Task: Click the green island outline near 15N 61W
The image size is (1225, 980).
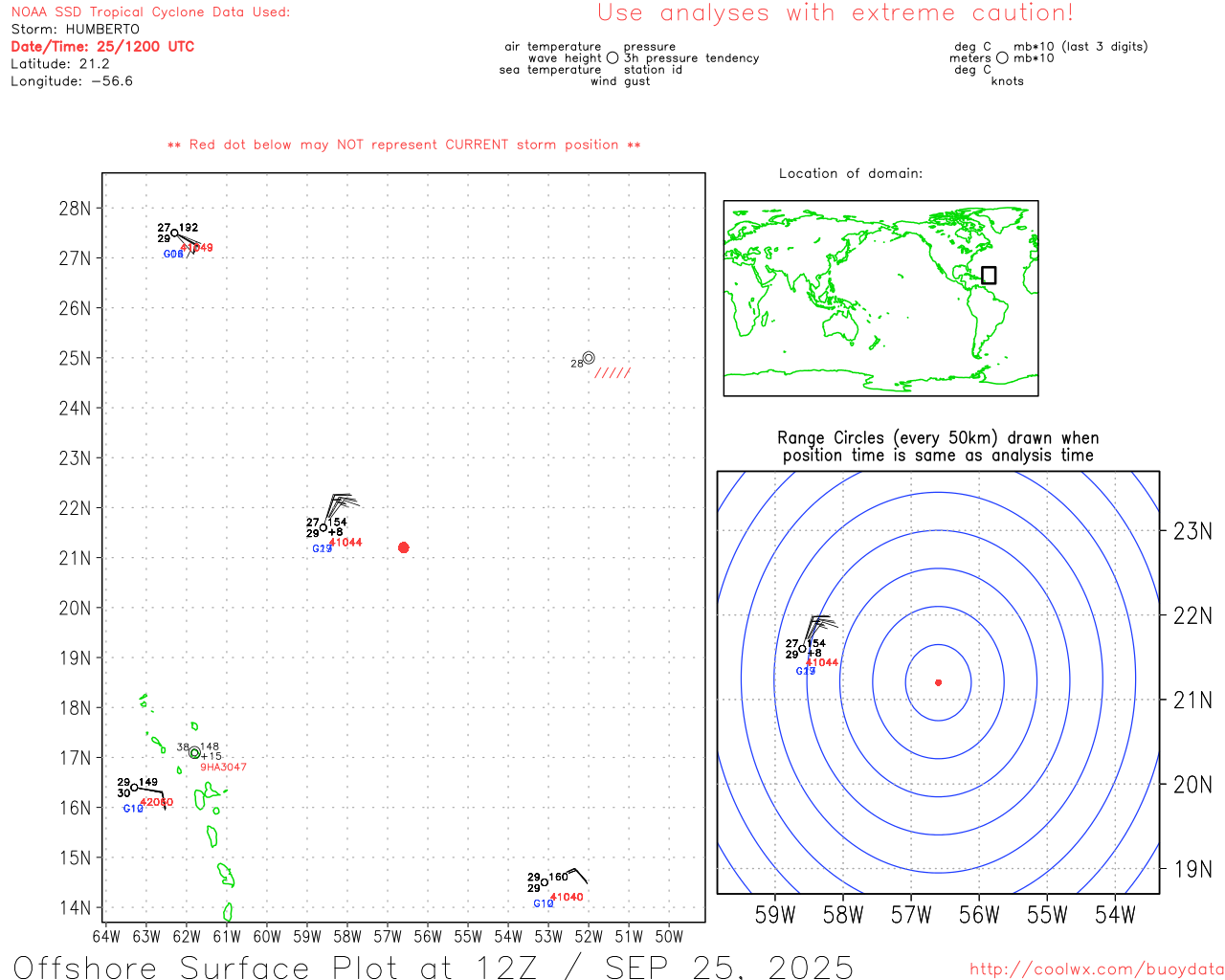Action: 226,875
